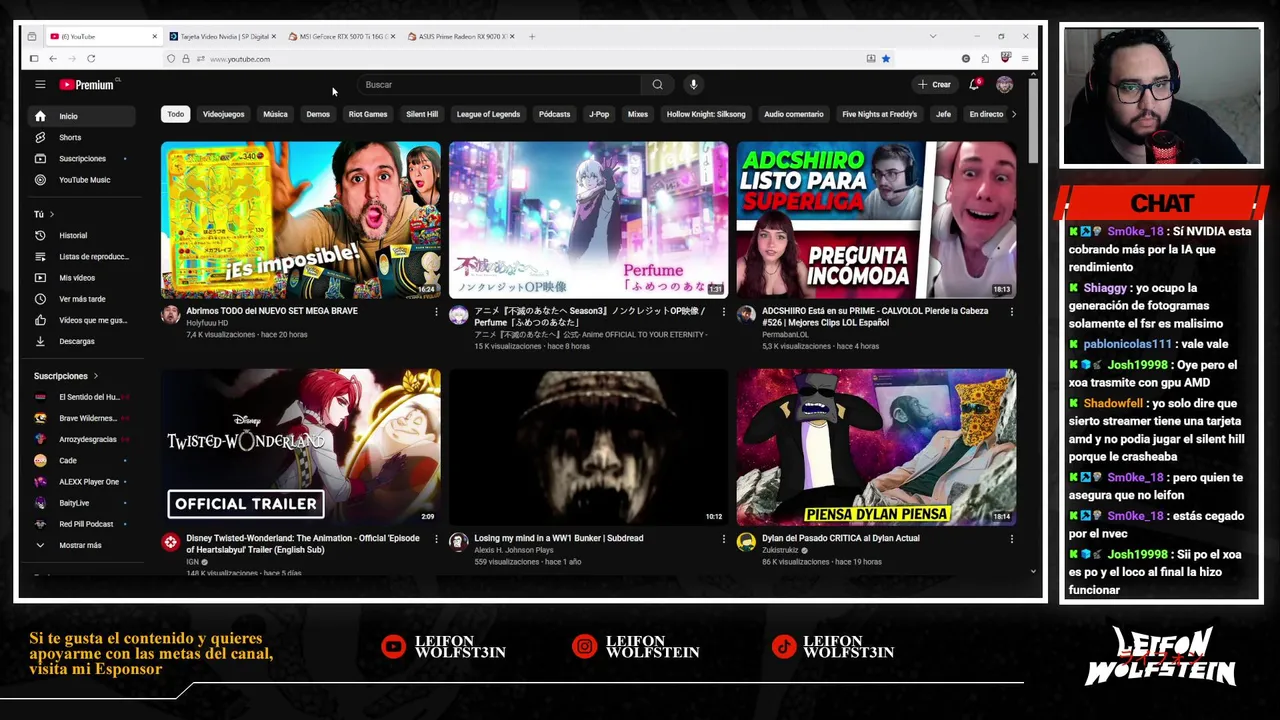
Task: Open Mis vídeos in the sidebar
Action: (83, 278)
